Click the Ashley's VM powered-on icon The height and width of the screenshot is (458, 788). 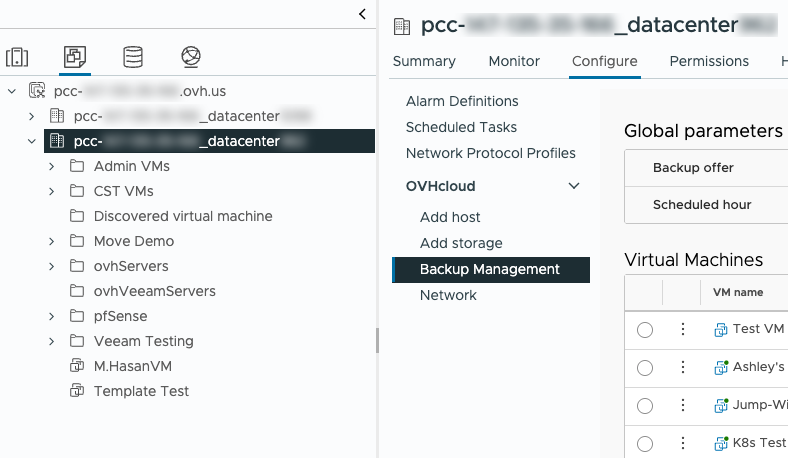721,368
